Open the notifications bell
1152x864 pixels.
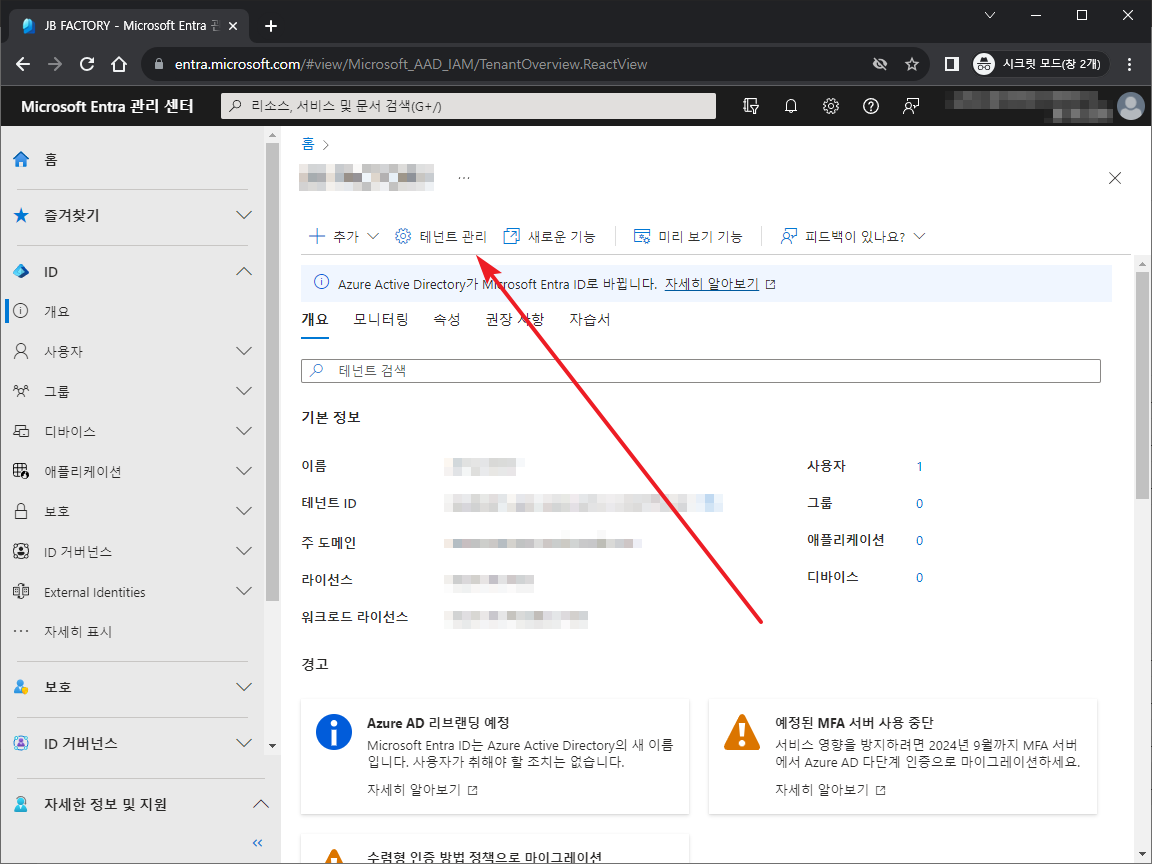coord(791,106)
